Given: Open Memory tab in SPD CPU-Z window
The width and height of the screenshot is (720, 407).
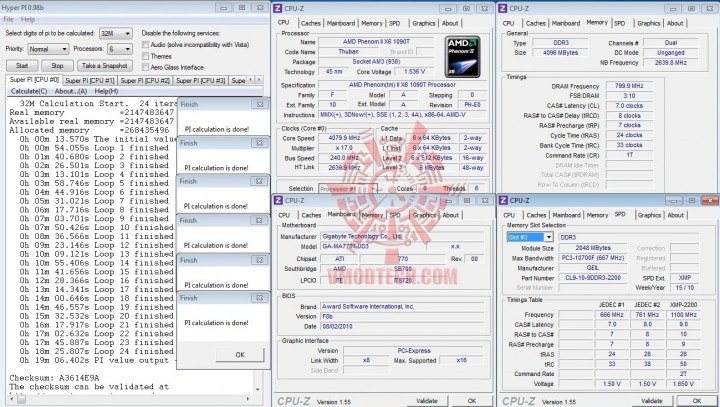Looking at the screenshot, I should (x=597, y=215).
